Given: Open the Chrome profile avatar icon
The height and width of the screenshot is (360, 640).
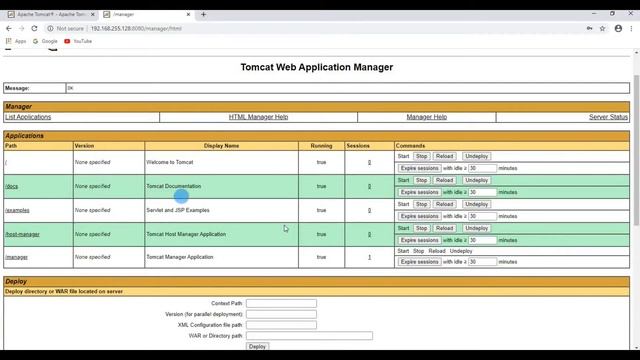Looking at the screenshot, I should (618, 29).
